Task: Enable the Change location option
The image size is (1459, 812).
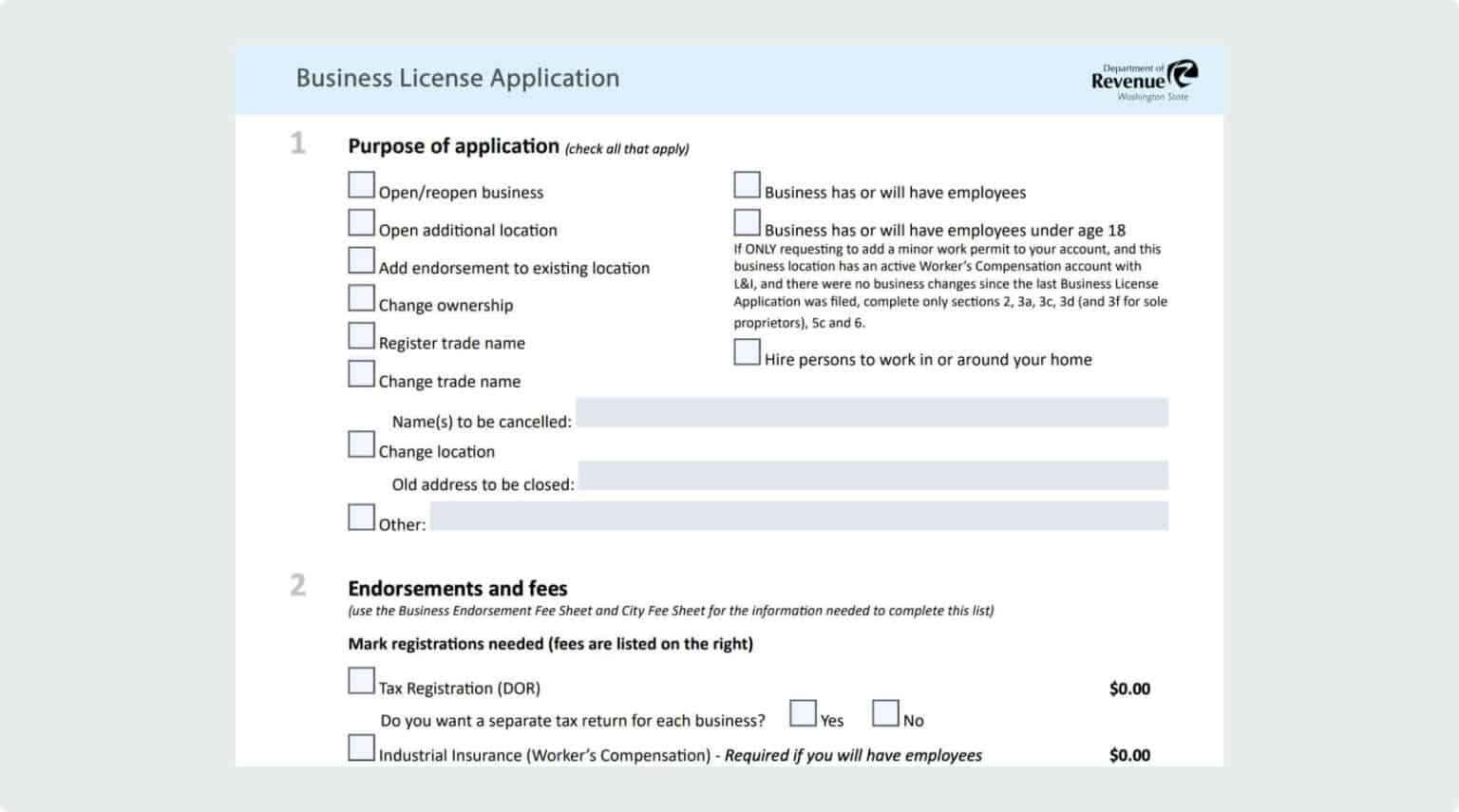Action: (361, 443)
